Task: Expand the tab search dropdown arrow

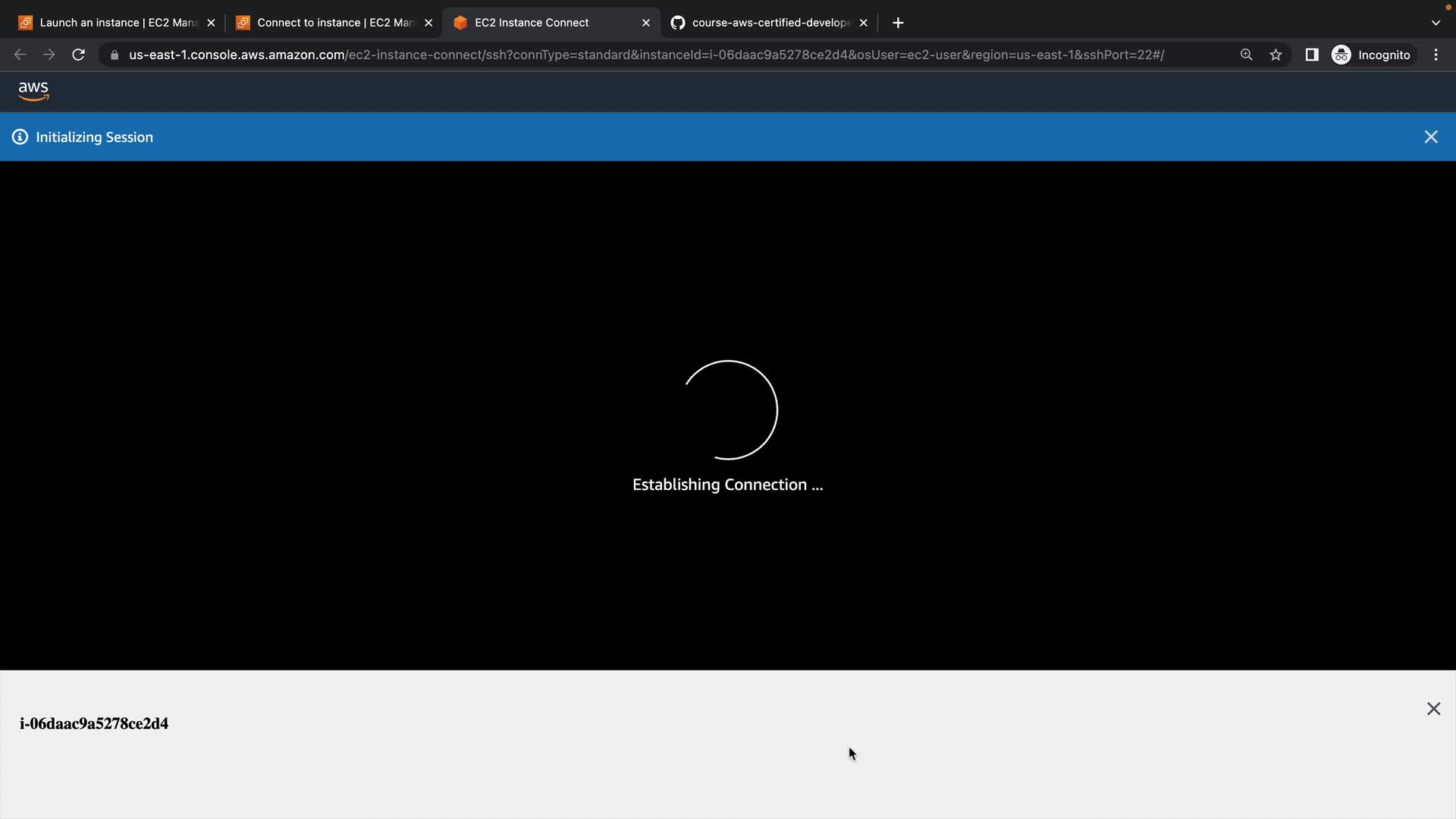Action: click(1435, 23)
